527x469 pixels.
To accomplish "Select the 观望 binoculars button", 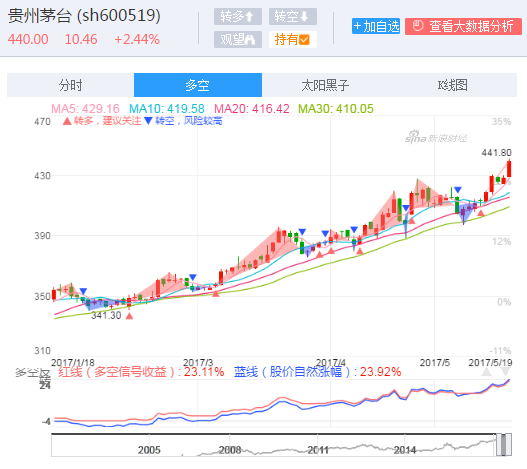I will click(238, 40).
